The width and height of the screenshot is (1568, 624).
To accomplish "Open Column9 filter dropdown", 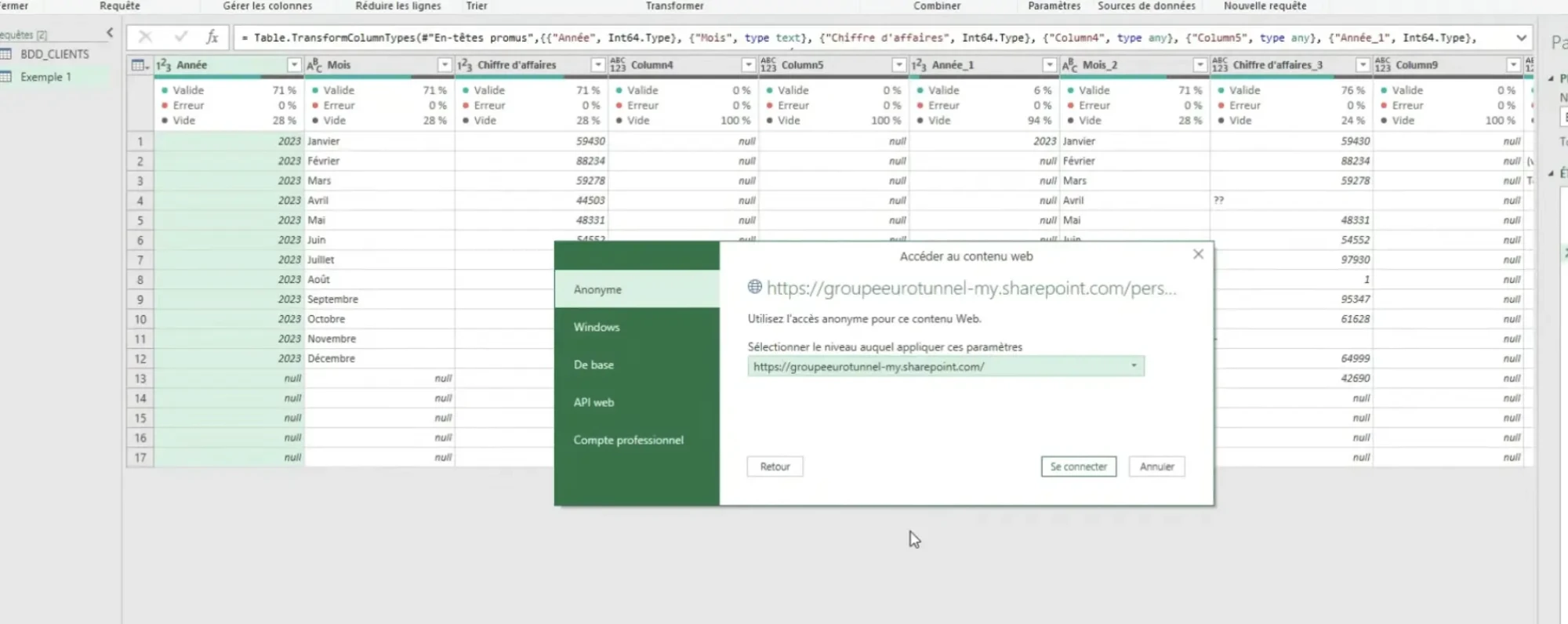I will pos(1514,65).
